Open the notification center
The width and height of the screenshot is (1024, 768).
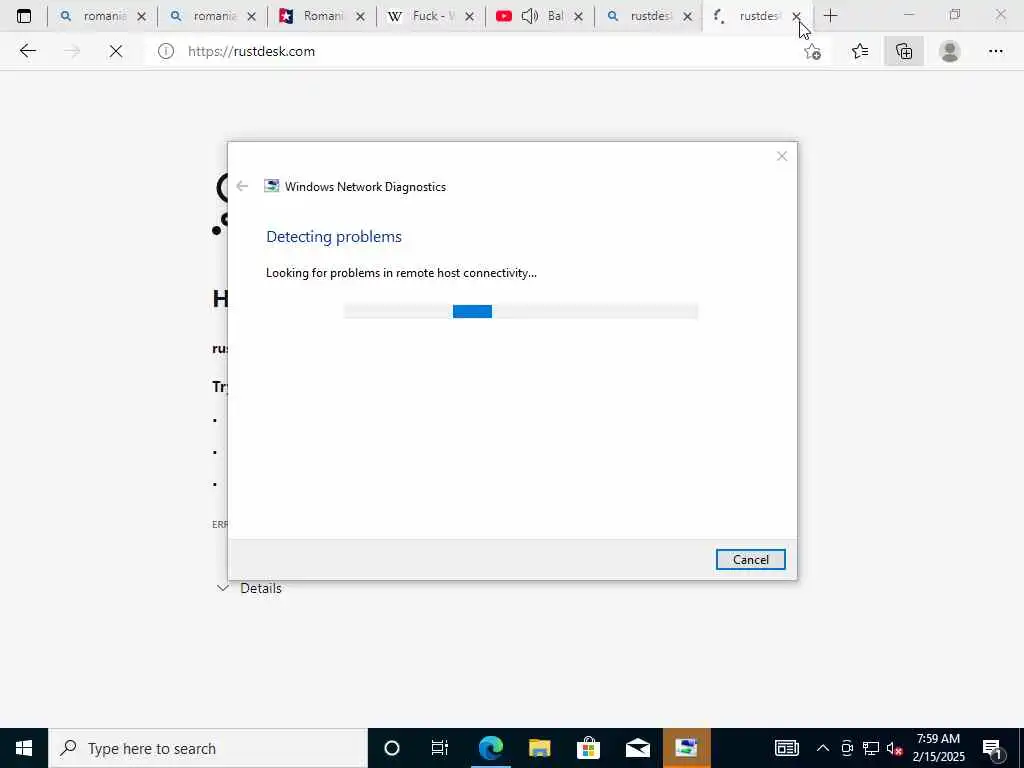991,748
